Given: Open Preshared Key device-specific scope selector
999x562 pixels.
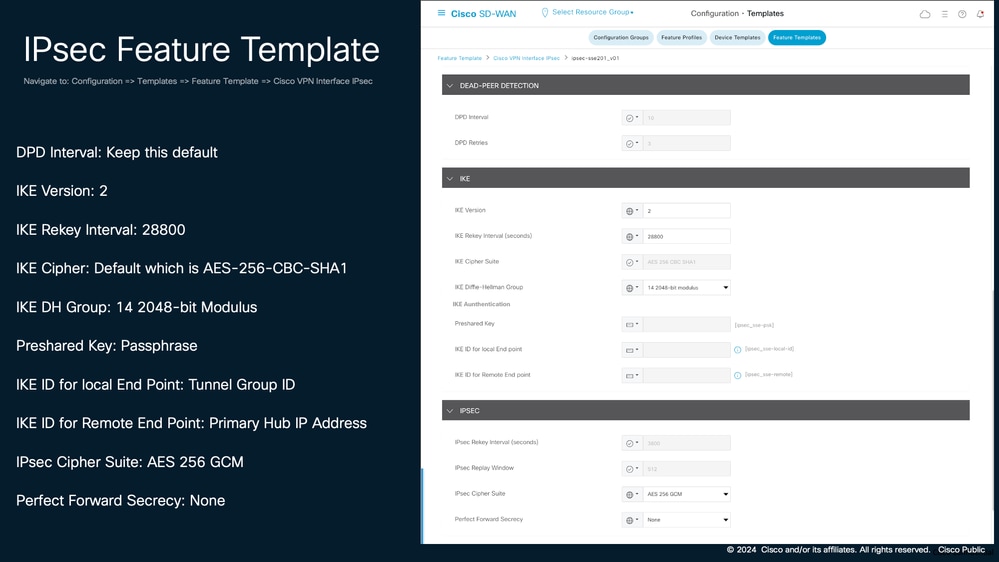Looking at the screenshot, I should coord(632,324).
